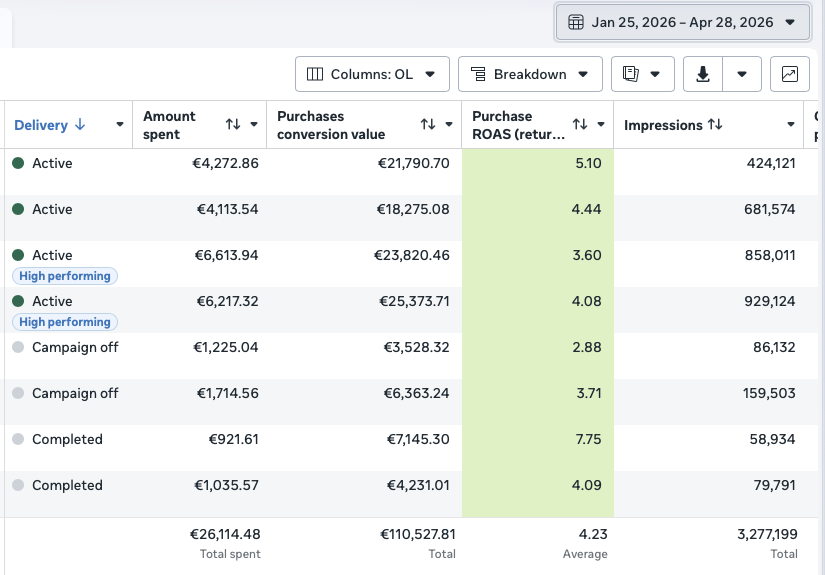Sort Purchases conversion value arrows icon

click(x=428, y=124)
